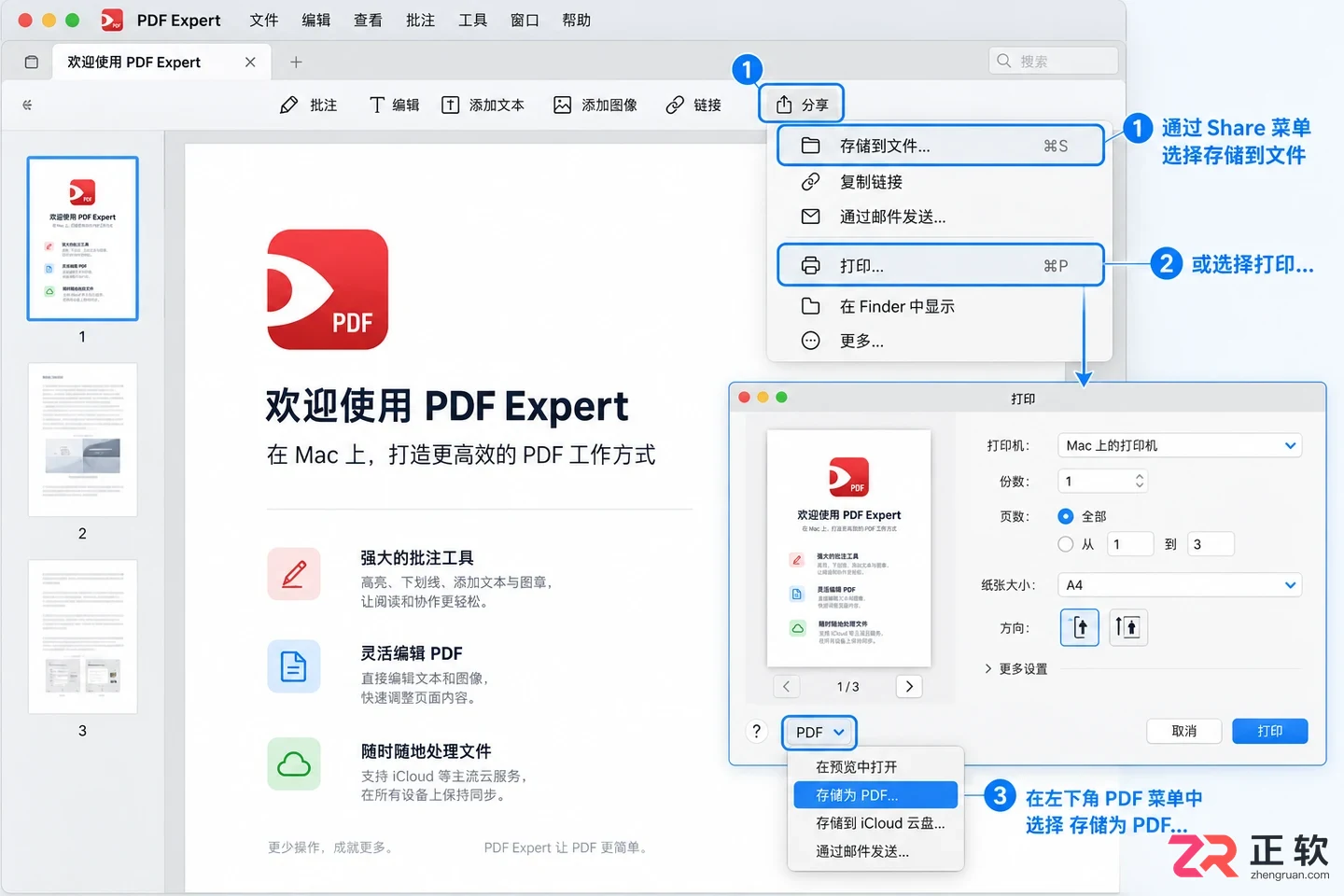Go to previous page in print preview

click(787, 686)
